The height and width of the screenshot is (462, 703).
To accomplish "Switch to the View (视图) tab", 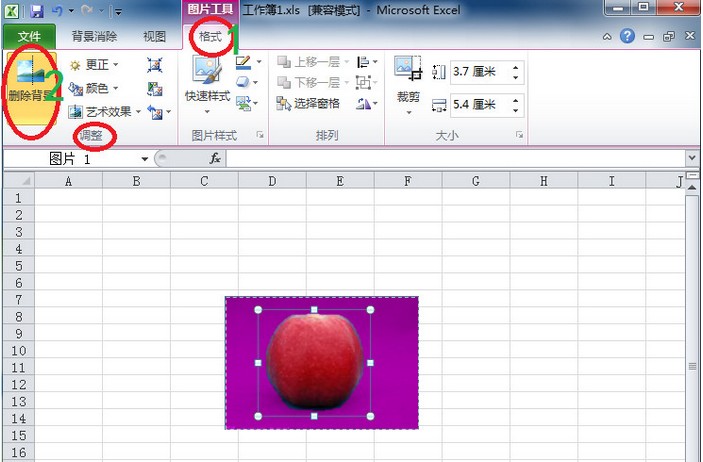I will (x=154, y=36).
